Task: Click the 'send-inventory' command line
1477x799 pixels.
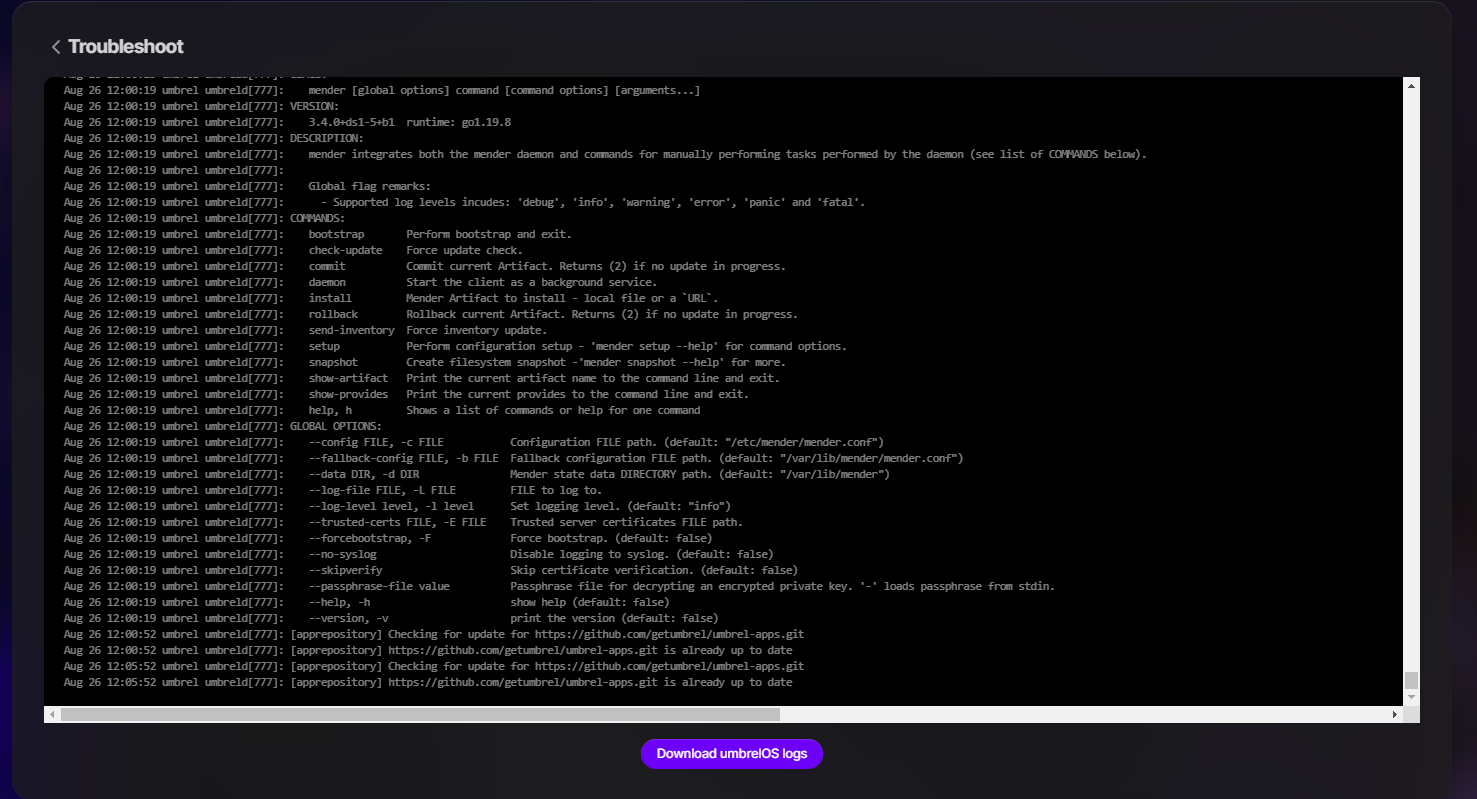Action: (x=305, y=330)
